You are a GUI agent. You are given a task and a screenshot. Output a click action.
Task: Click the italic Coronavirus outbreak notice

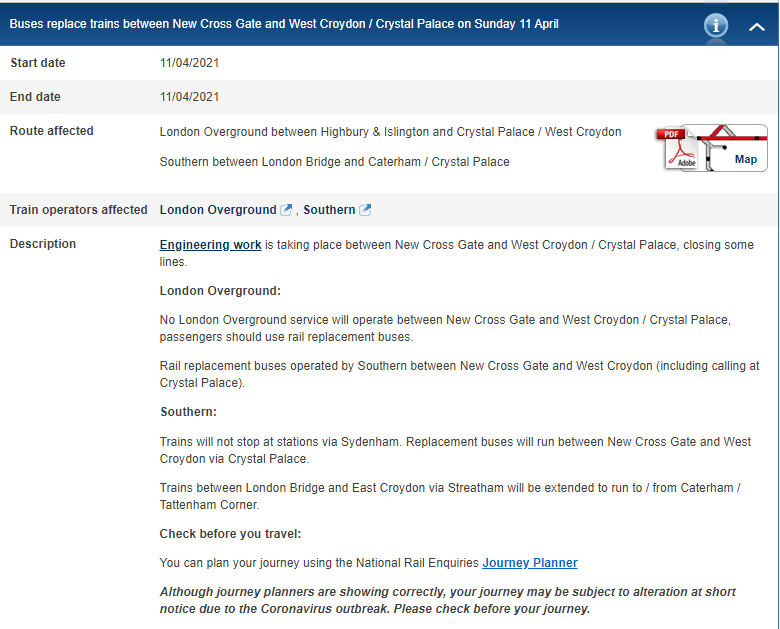tap(448, 600)
